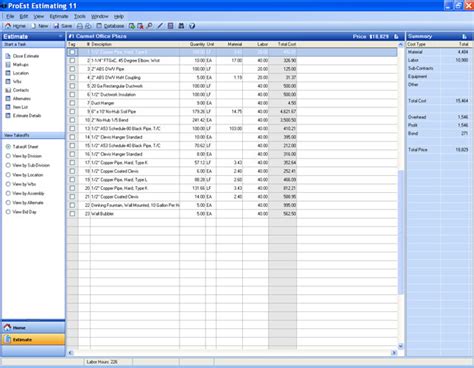This screenshot has height=368, width=474.
Task: Open the Estimate menu
Action: (59, 16)
